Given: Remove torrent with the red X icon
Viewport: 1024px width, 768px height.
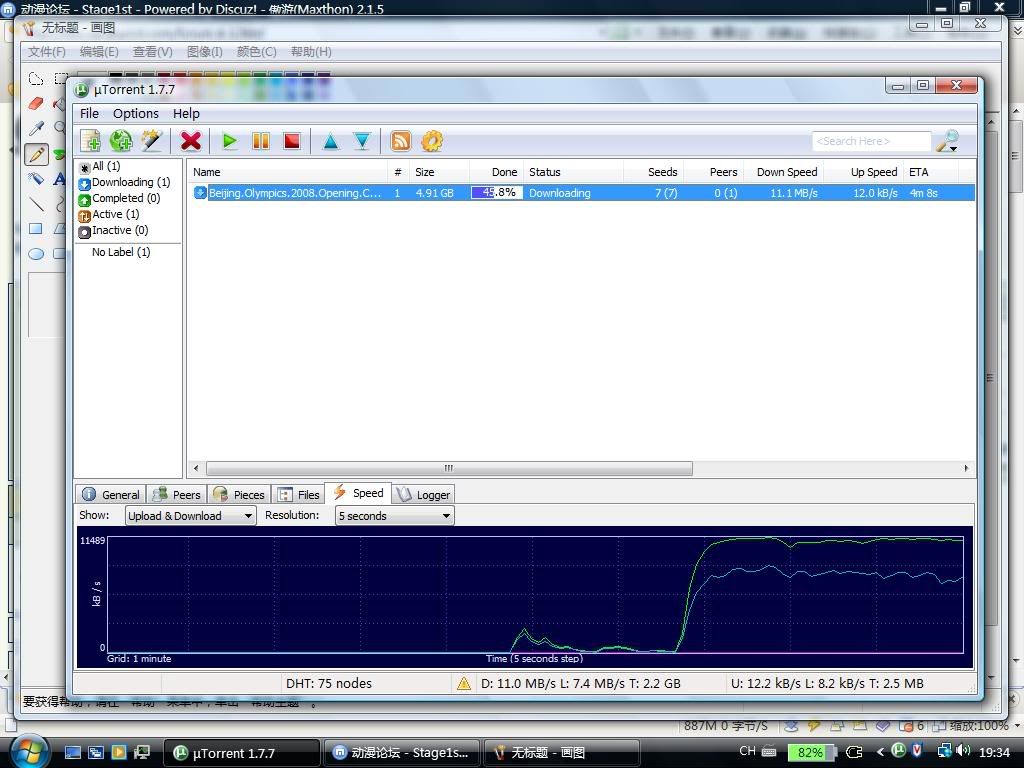Looking at the screenshot, I should pos(191,141).
